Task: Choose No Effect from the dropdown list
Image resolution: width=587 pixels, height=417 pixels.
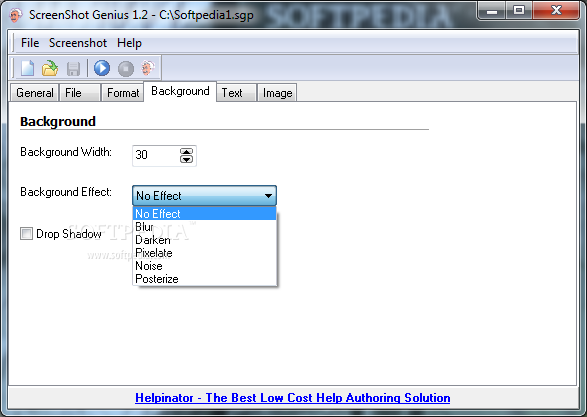Action: pyautogui.click(x=204, y=214)
